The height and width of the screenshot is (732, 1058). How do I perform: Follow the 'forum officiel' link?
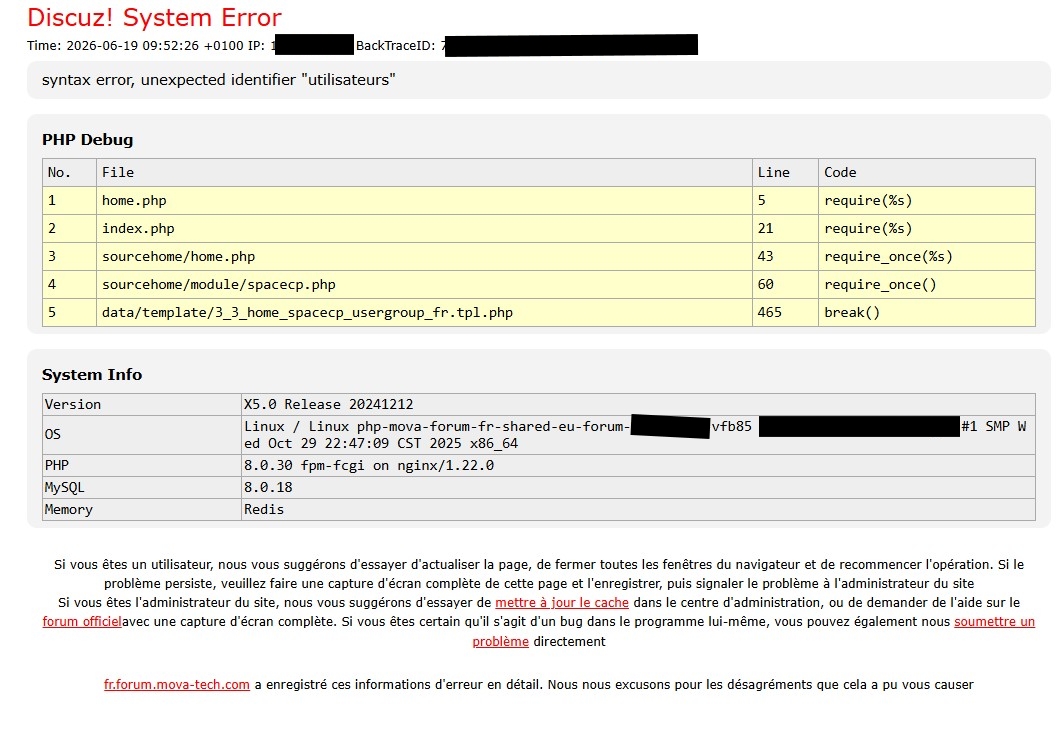(x=82, y=621)
